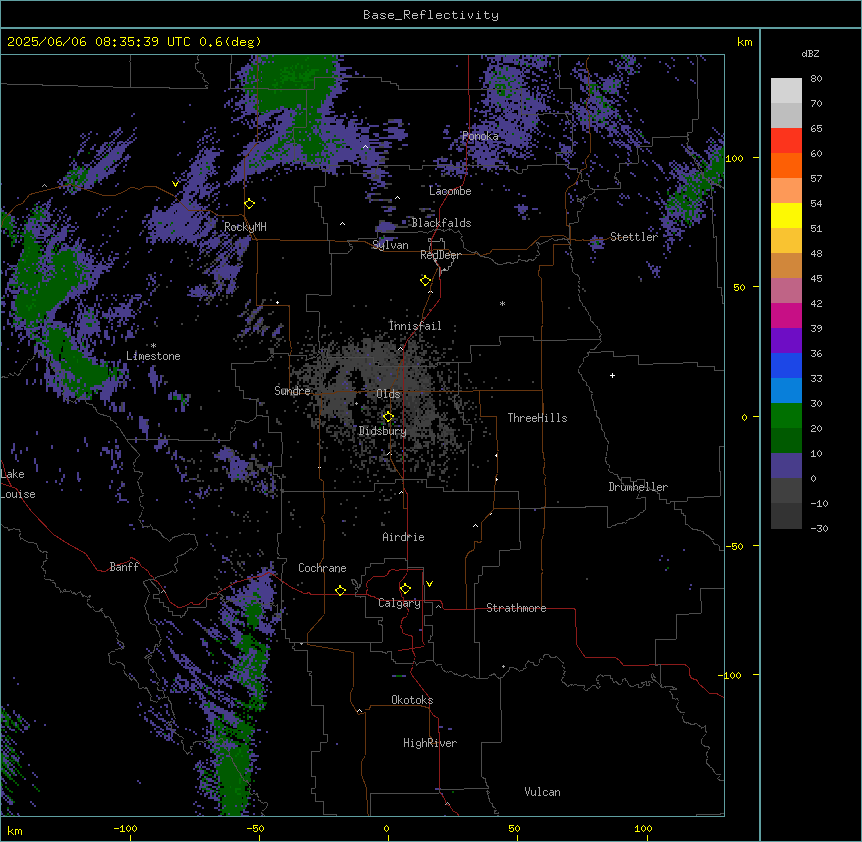Pick the bright yellow 51–54 dBZ swatch
Viewport: 862px width, 842px height.
coord(786,215)
